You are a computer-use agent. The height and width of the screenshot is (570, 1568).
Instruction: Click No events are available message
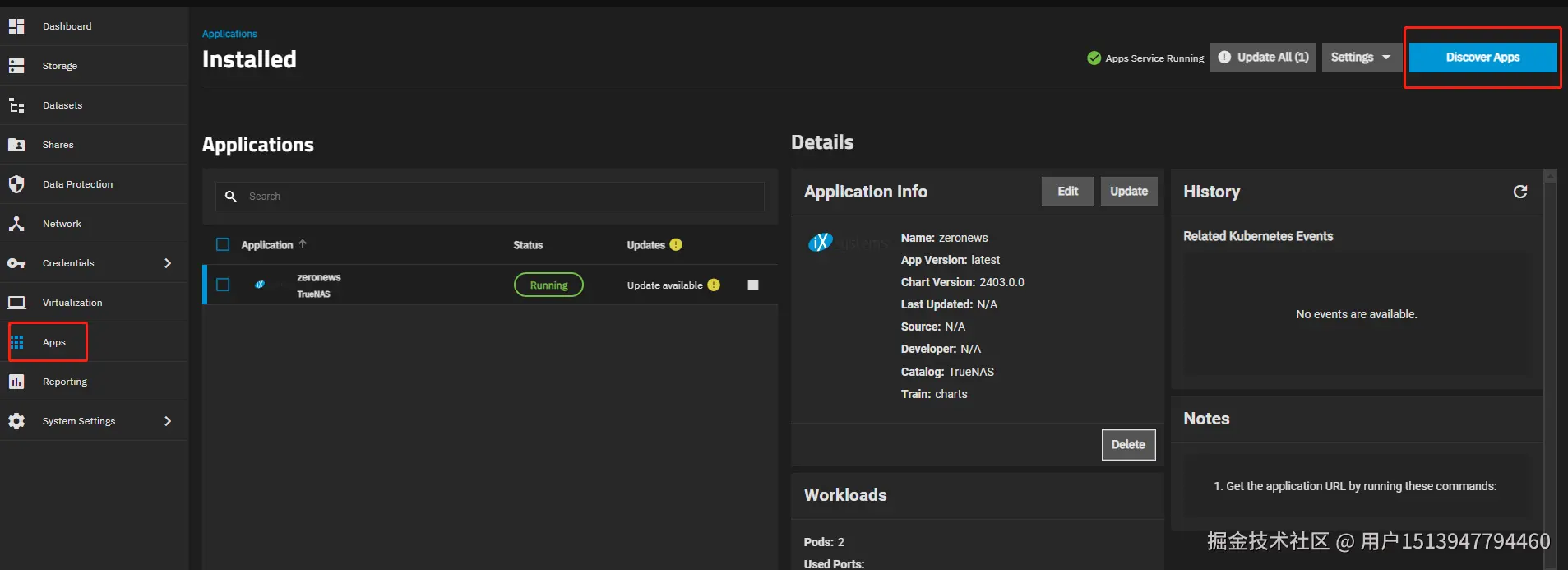tap(1357, 314)
